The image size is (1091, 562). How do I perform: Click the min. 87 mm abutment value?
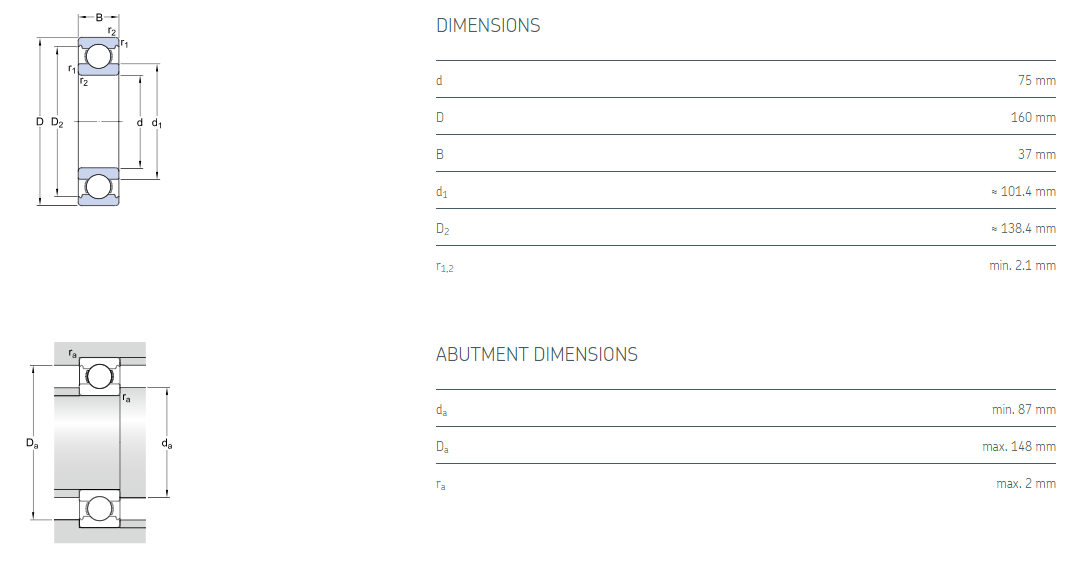[x=1024, y=409]
